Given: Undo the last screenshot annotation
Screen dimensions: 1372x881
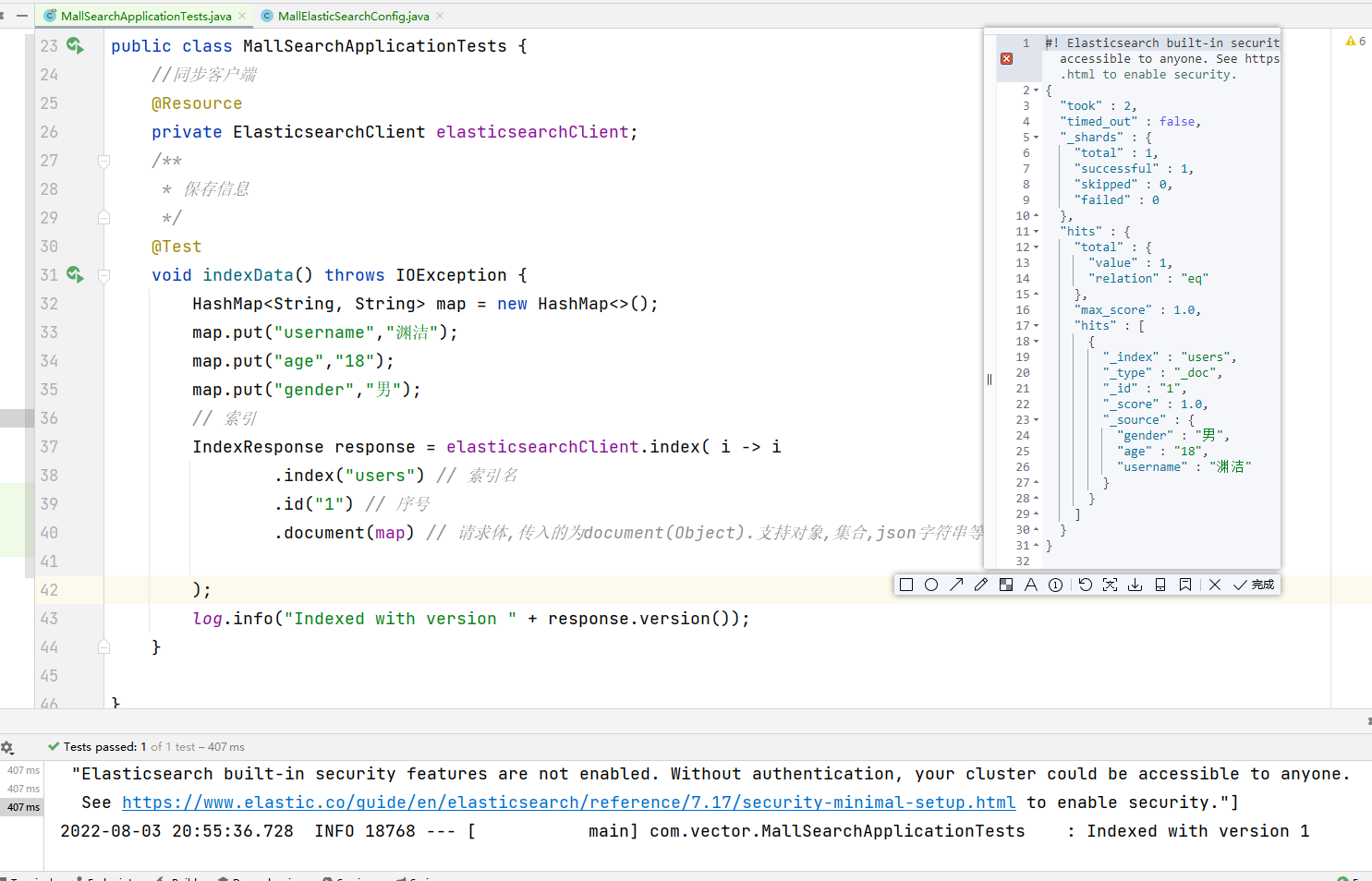Looking at the screenshot, I should [x=1086, y=585].
